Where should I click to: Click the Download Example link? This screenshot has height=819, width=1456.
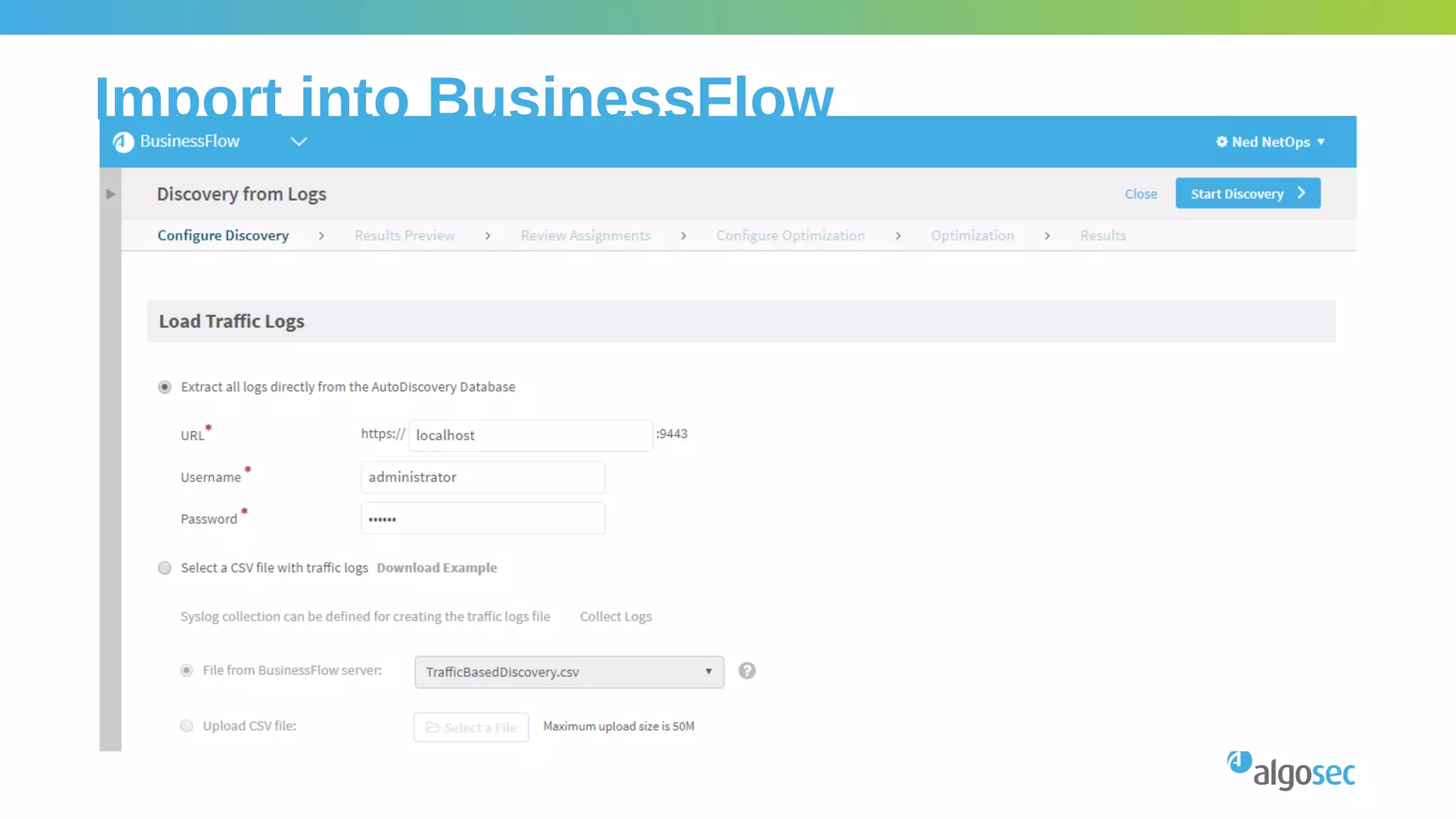tap(437, 567)
